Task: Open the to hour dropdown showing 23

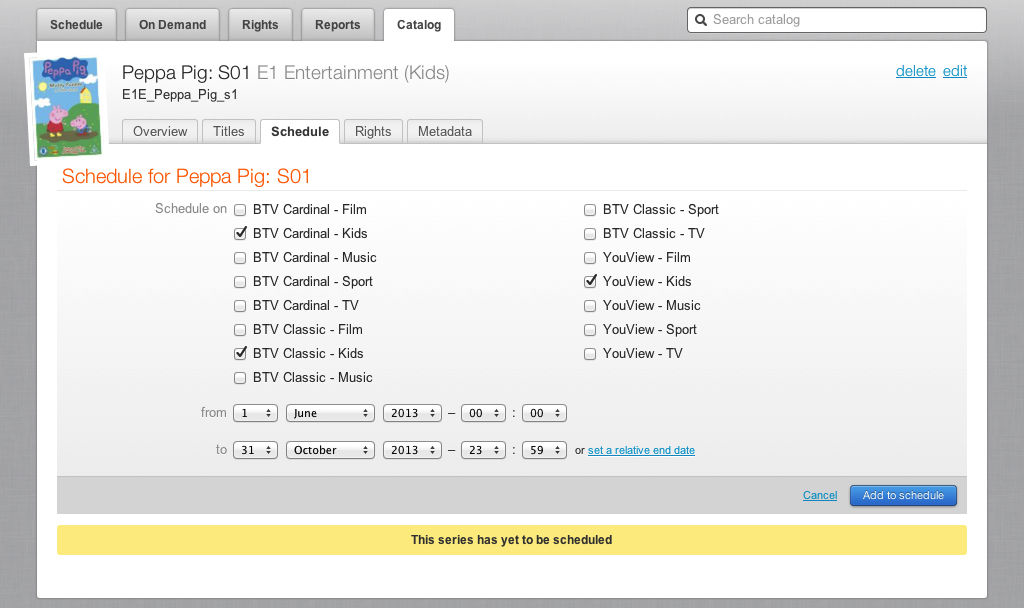Action: point(483,451)
